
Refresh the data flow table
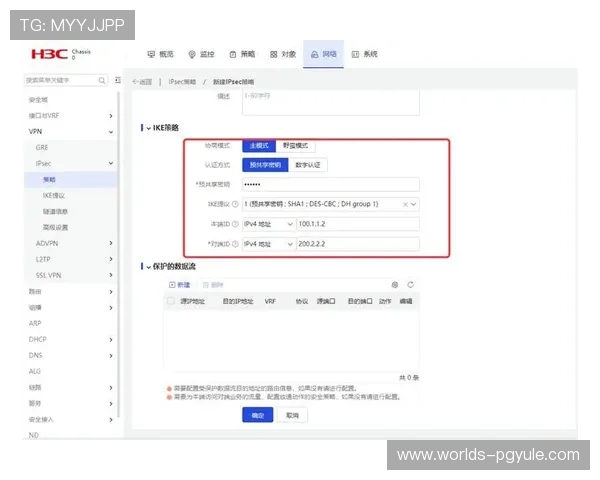click(411, 285)
